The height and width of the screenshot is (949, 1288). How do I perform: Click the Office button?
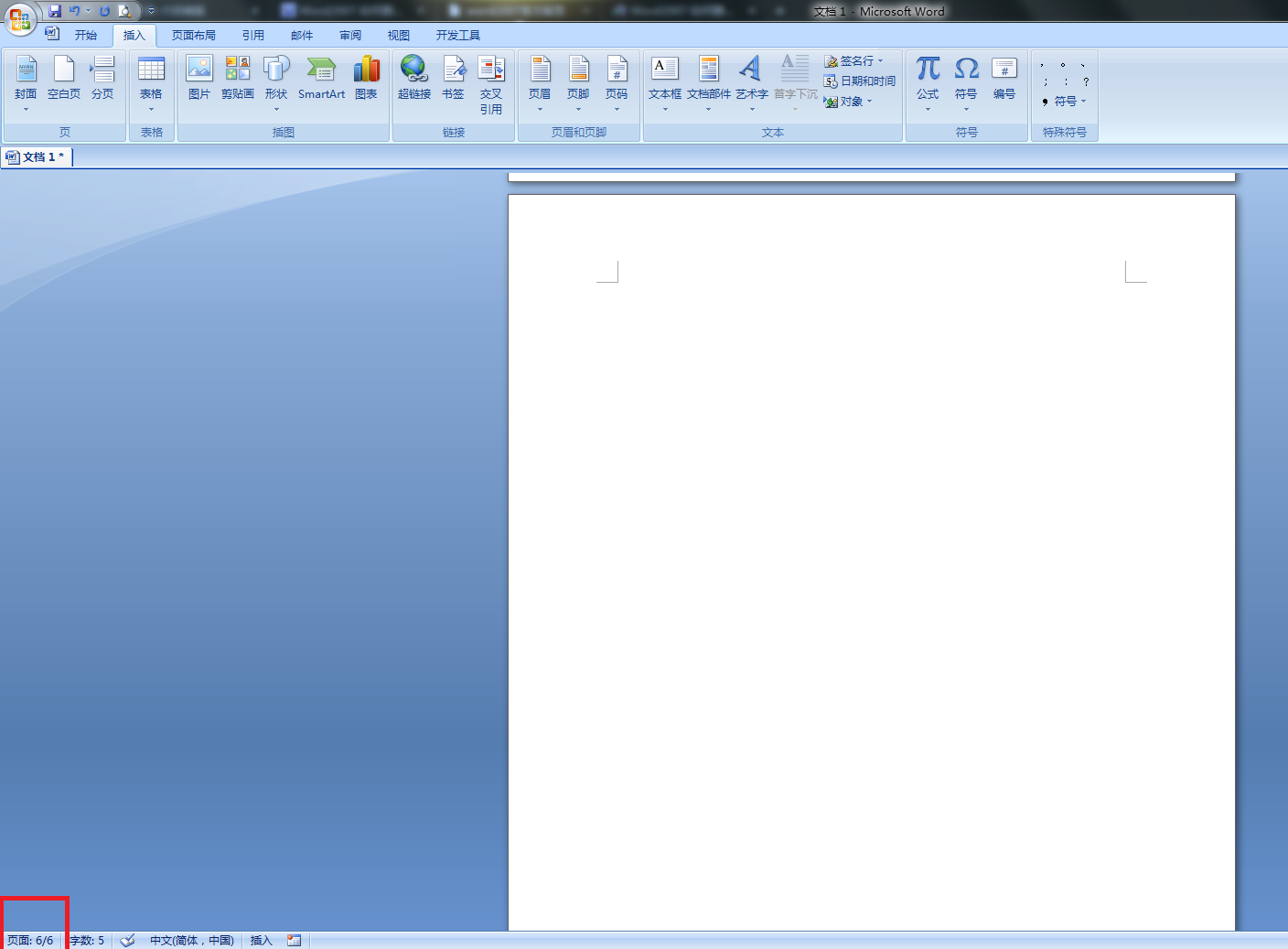(x=19, y=18)
